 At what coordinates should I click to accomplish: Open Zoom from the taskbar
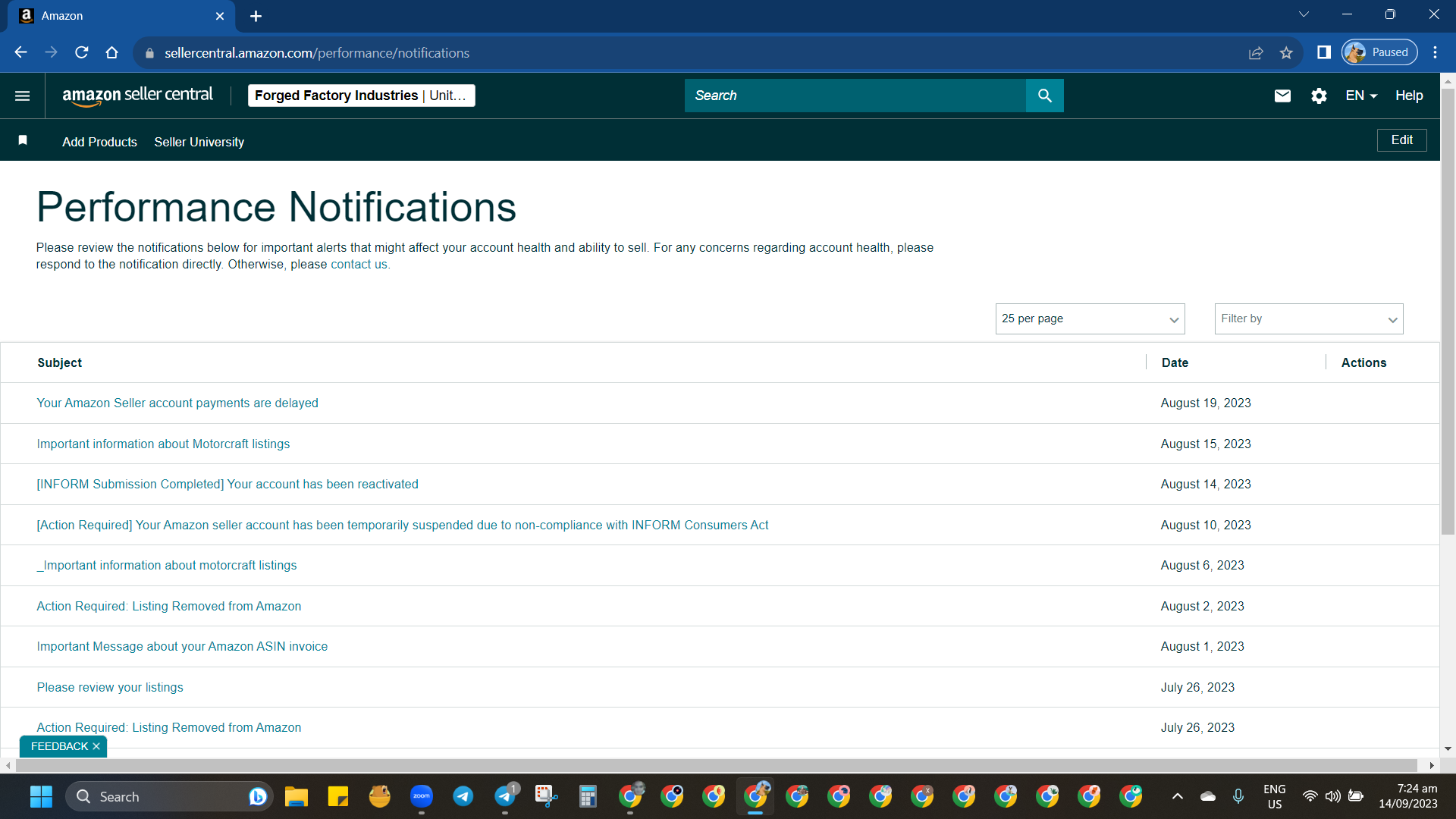click(x=421, y=796)
